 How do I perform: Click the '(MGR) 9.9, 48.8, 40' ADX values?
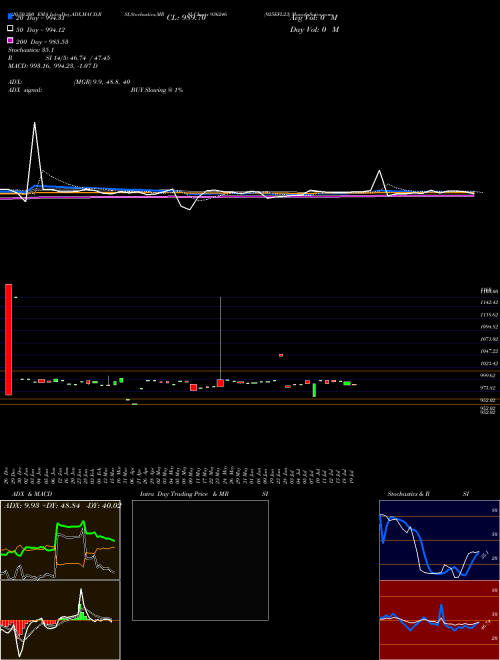[102, 82]
